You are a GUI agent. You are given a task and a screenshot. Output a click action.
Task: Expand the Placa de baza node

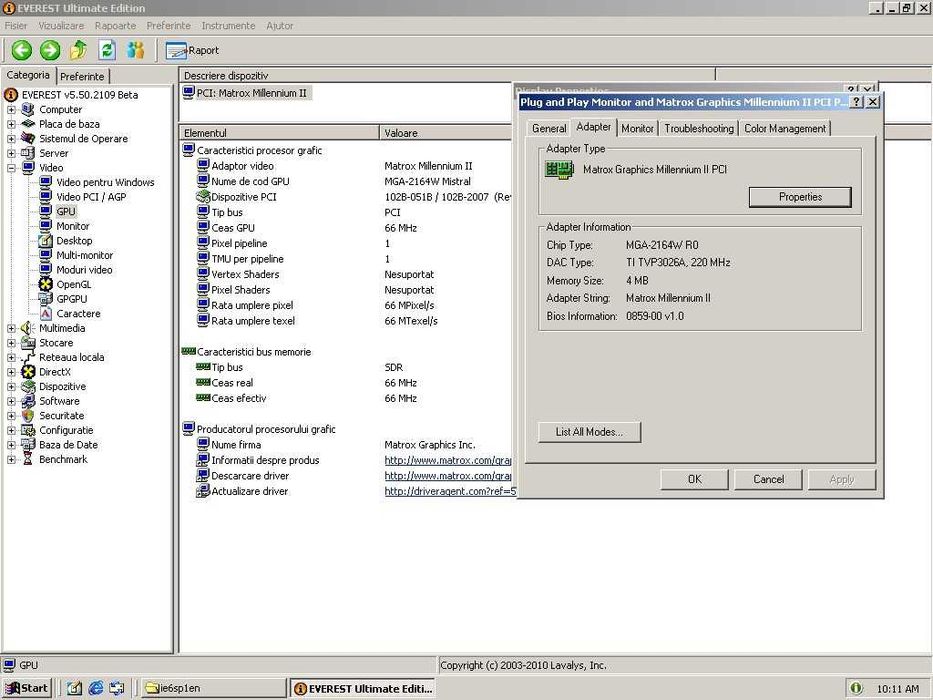point(11,124)
